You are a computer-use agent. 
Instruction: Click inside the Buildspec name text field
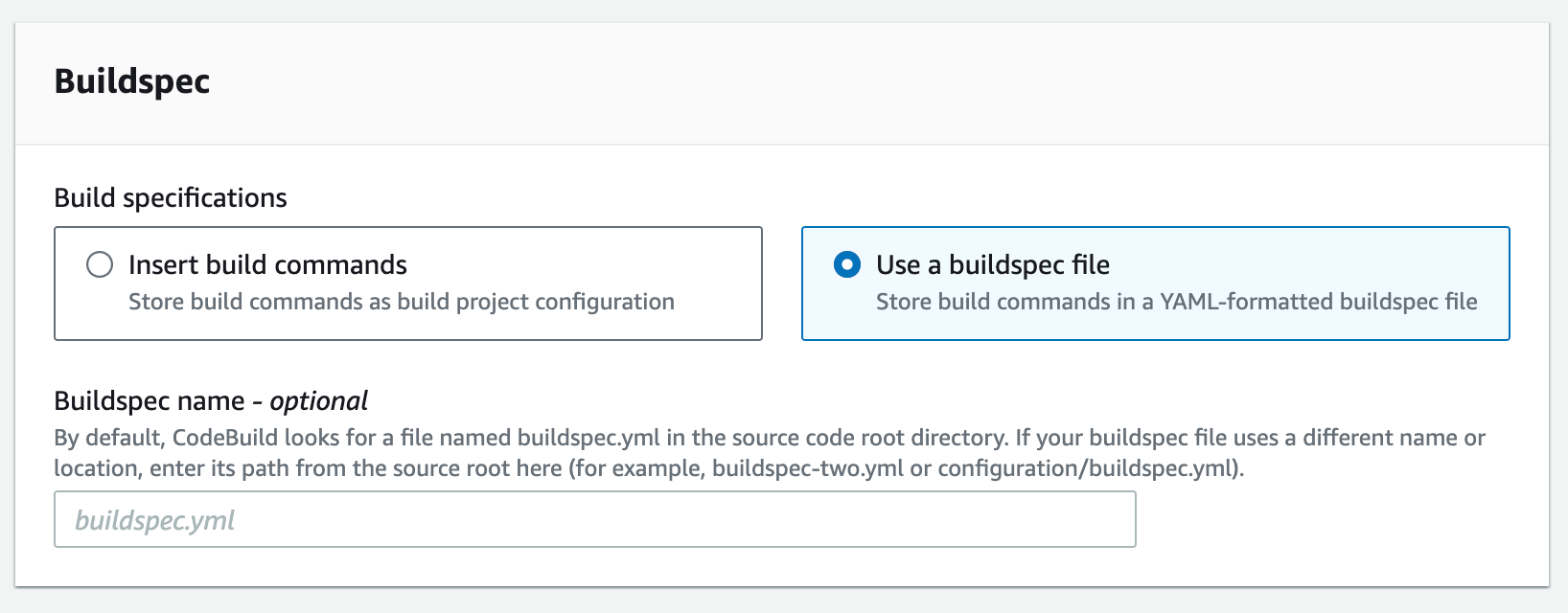coord(594,518)
